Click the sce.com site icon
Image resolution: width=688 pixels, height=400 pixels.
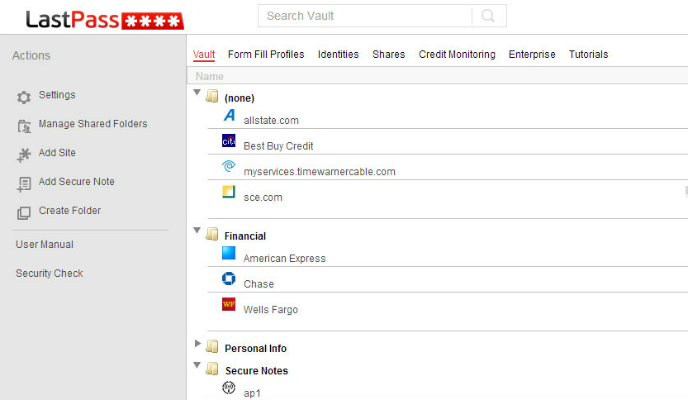(229, 192)
